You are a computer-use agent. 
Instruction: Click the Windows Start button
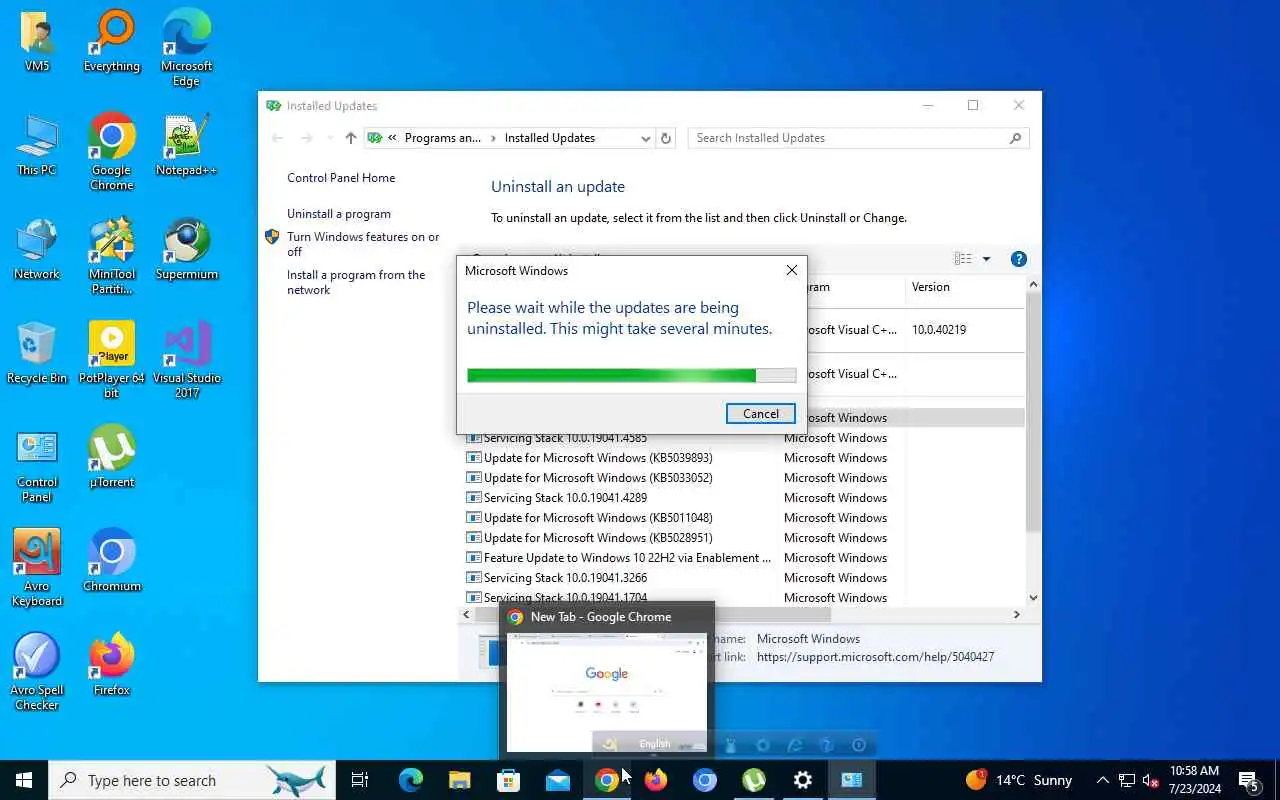click(24, 780)
